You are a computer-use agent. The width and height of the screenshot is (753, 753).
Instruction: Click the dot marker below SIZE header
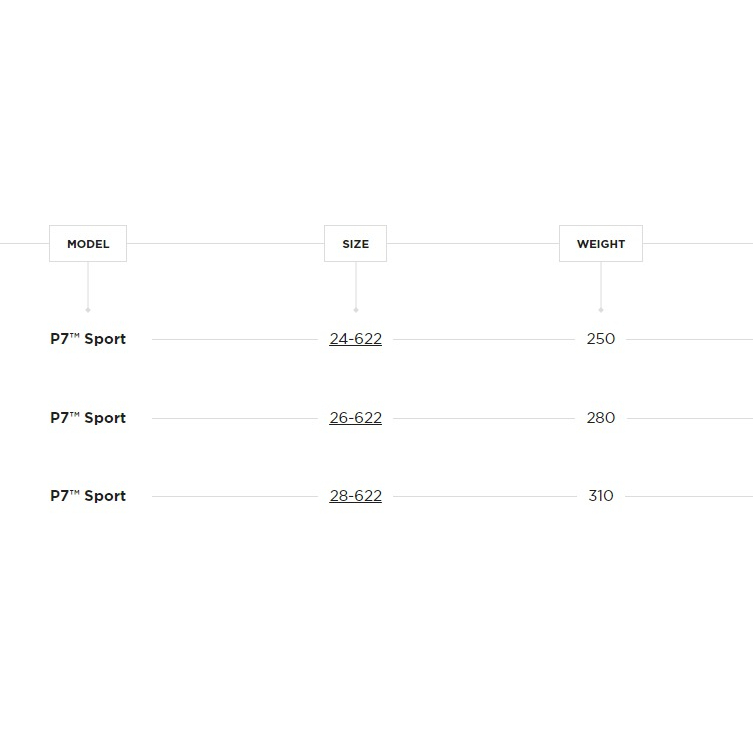click(x=355, y=310)
